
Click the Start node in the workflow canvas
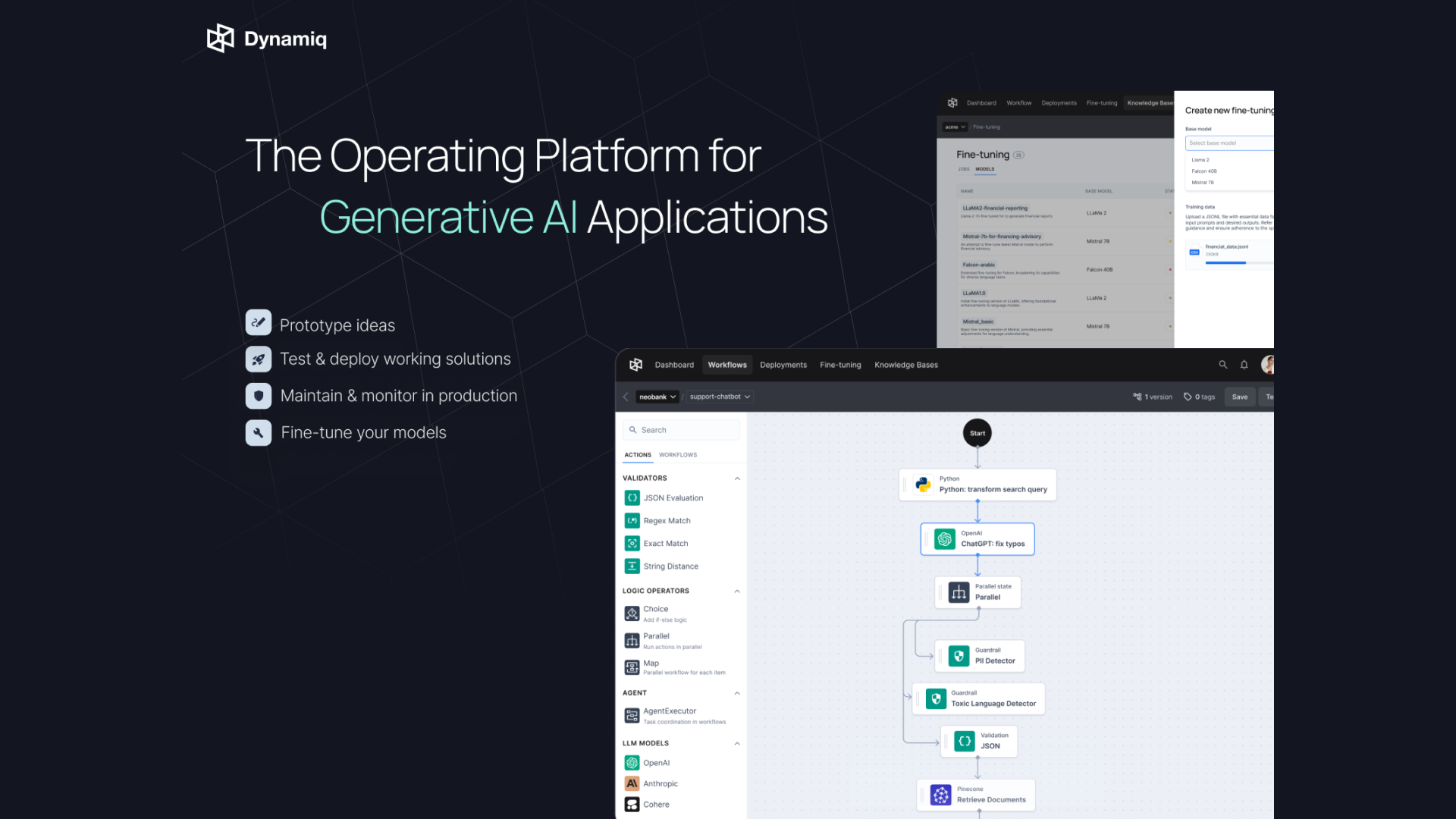point(977,433)
